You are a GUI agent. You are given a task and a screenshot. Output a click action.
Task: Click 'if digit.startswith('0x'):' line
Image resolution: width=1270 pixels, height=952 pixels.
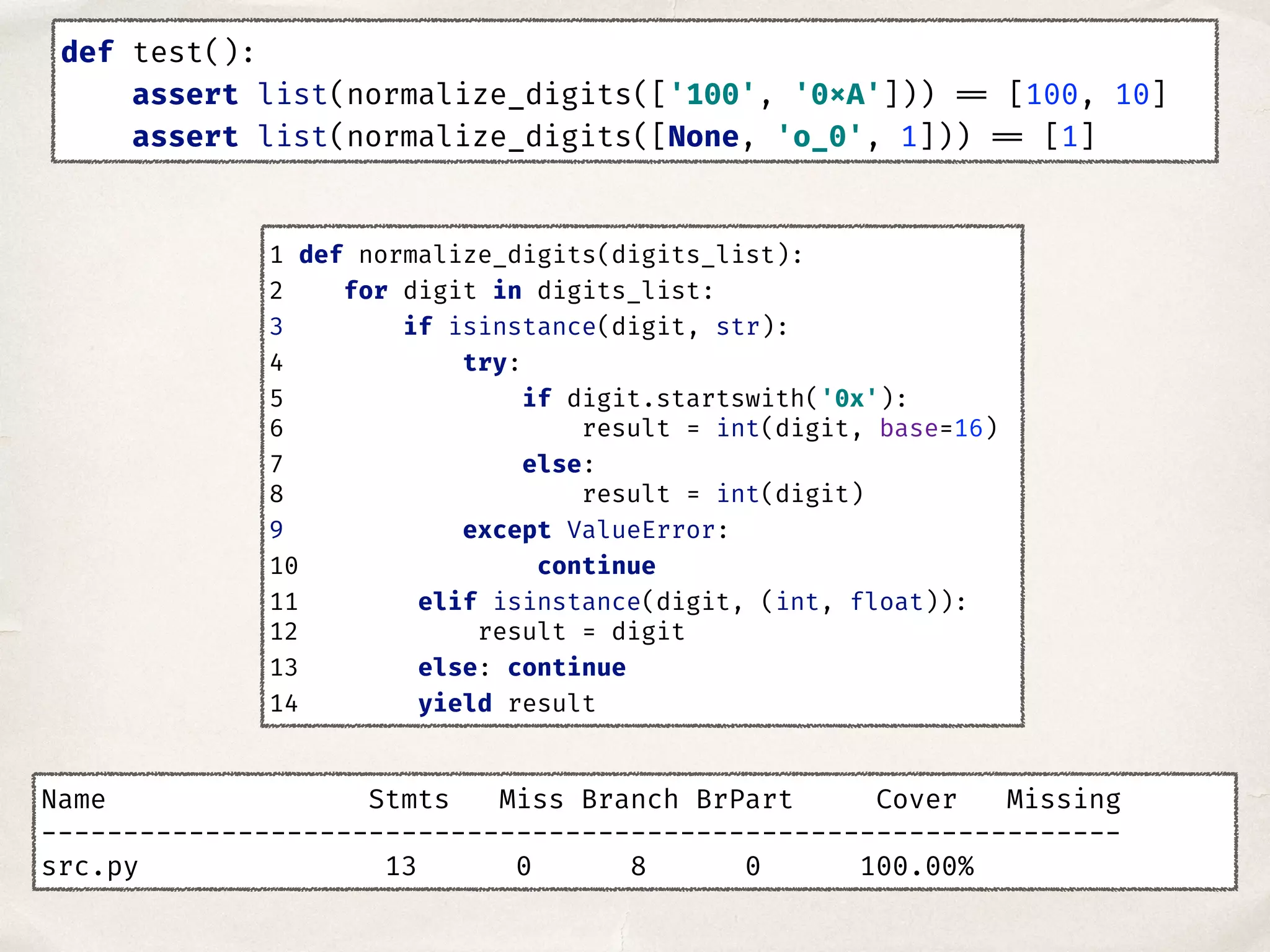(x=714, y=399)
